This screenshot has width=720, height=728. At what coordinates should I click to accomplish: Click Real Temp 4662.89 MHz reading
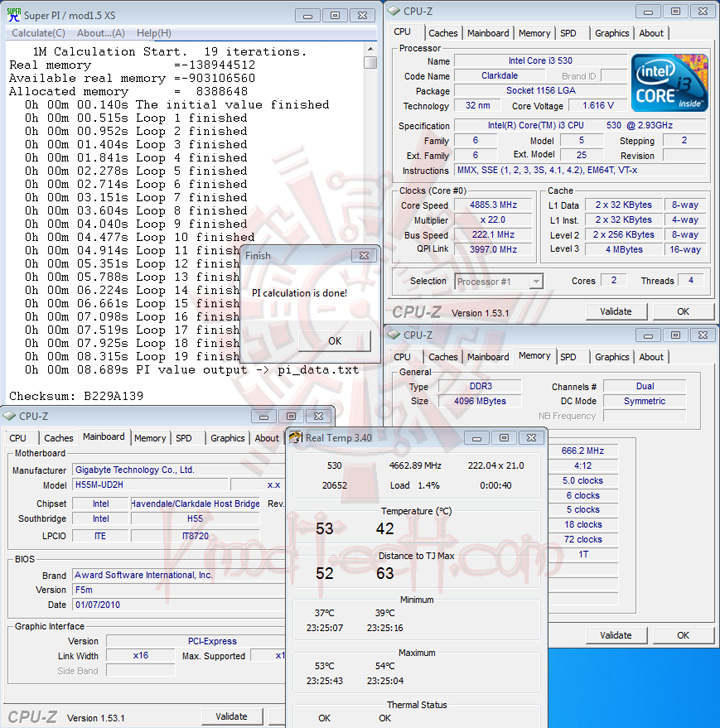click(415, 465)
